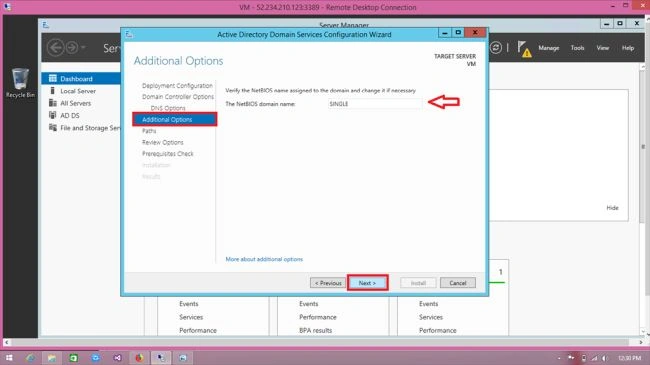Click the Server Manager title bar icon
The height and width of the screenshot is (365, 650).
[46, 25]
